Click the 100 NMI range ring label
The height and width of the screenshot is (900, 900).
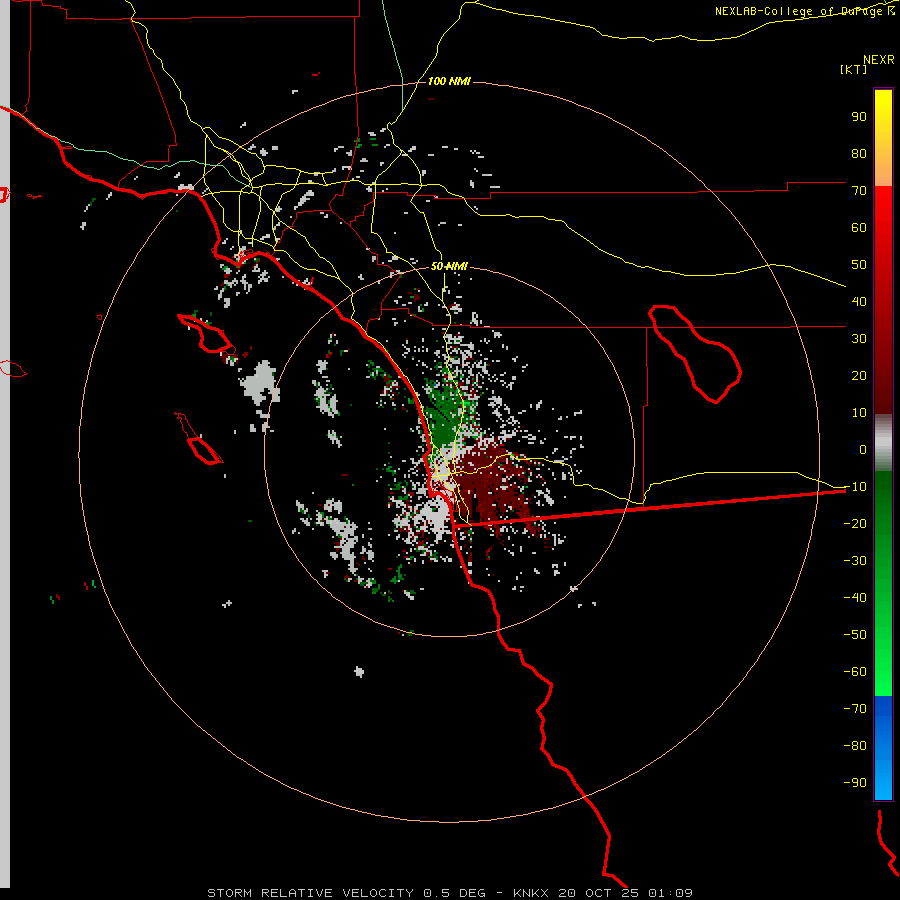tap(449, 81)
